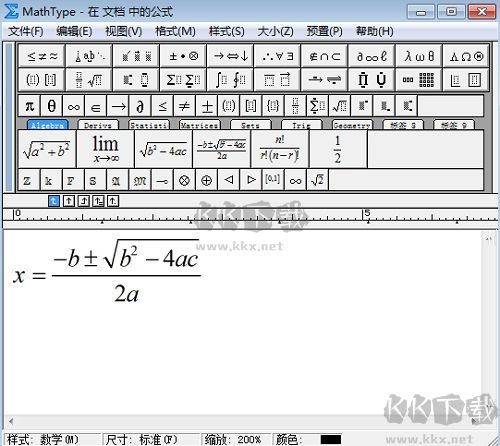Open the summation templates palette

click(183, 79)
